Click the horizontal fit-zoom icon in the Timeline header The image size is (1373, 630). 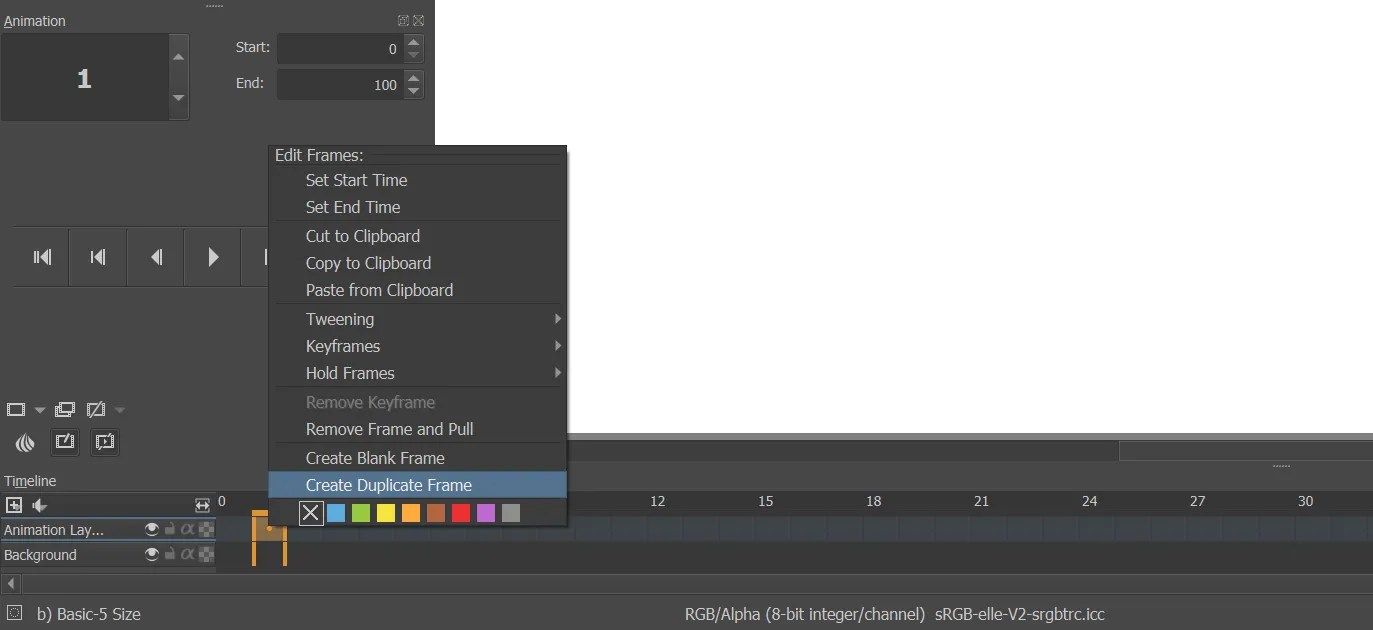click(203, 506)
